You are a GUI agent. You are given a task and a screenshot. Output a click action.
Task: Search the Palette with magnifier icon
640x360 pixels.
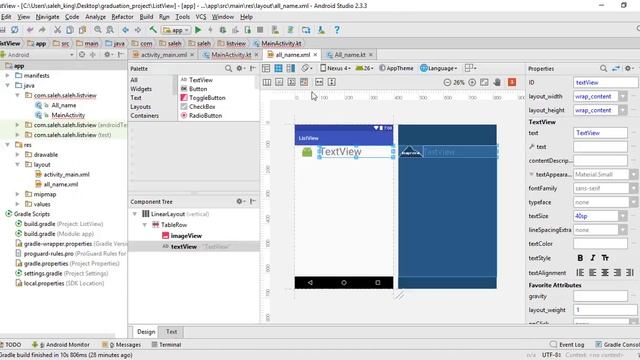tap(229, 68)
